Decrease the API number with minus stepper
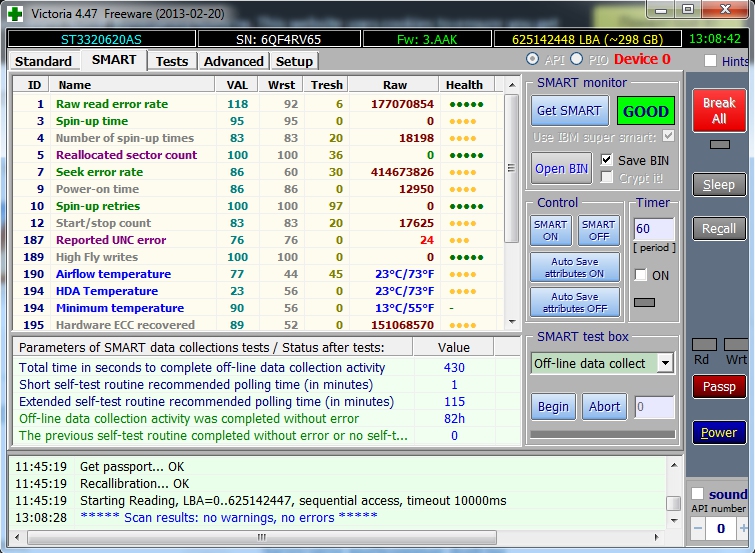755x553 pixels. [x=697, y=528]
